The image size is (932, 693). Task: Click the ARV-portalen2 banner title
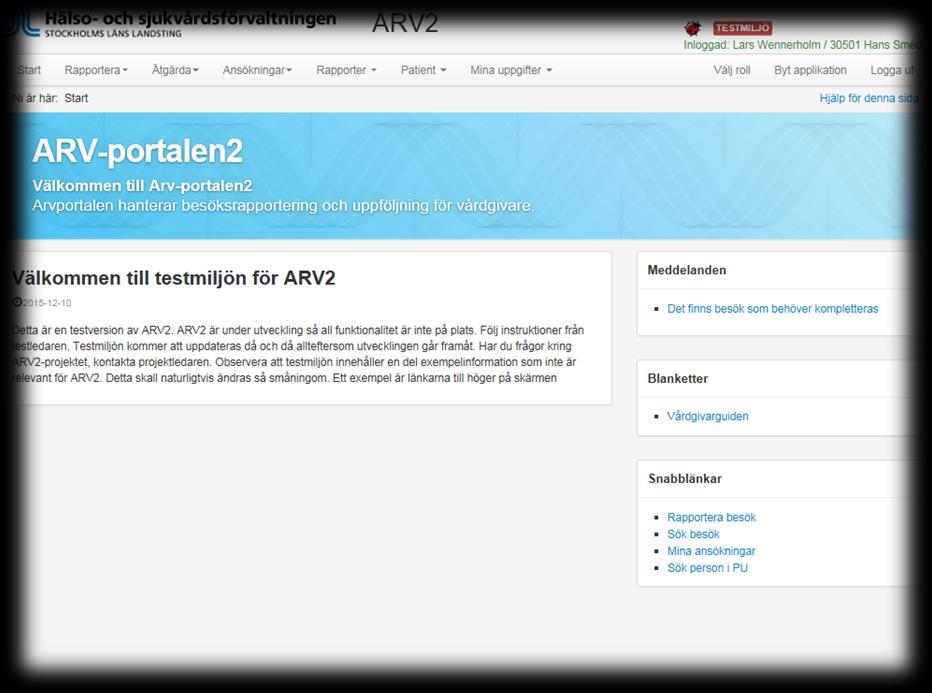(x=137, y=151)
